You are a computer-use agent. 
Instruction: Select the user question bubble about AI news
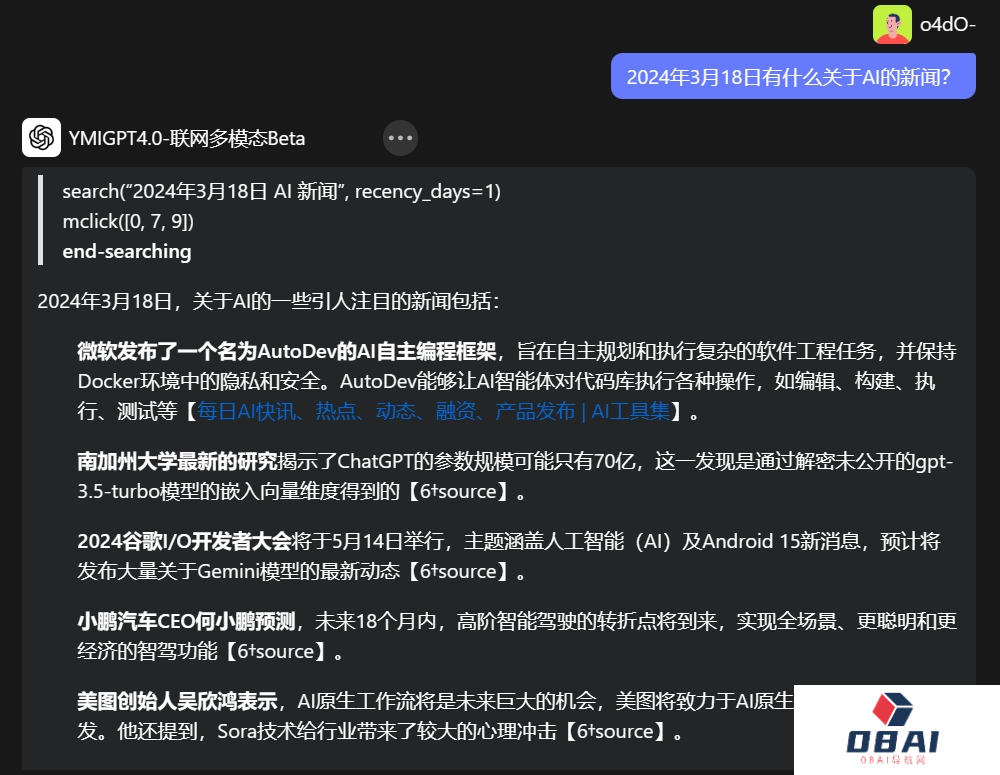click(793, 75)
